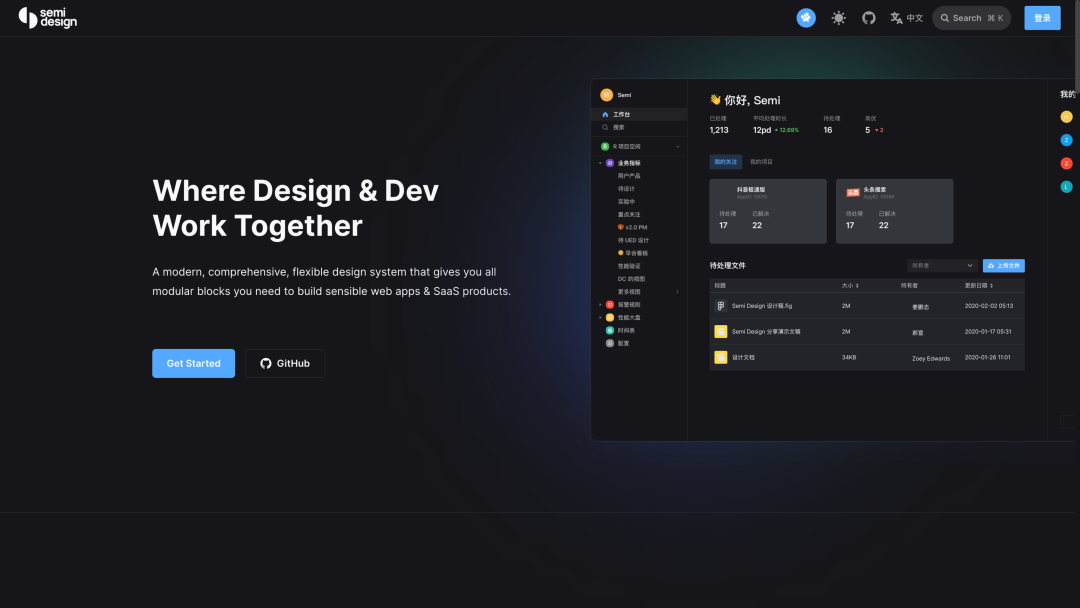Expand the 更多视图 chevron arrow
The width and height of the screenshot is (1080, 608).
point(677,292)
